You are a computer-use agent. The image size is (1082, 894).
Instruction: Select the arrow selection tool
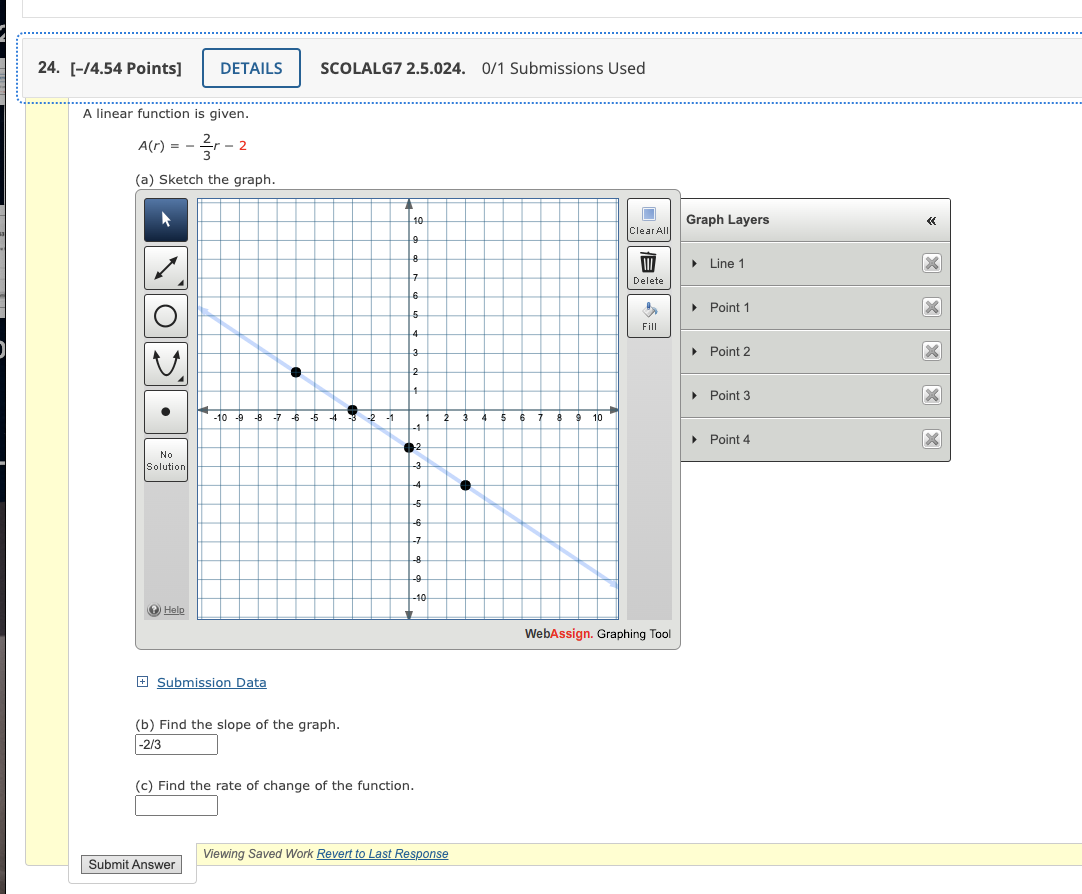[165, 219]
